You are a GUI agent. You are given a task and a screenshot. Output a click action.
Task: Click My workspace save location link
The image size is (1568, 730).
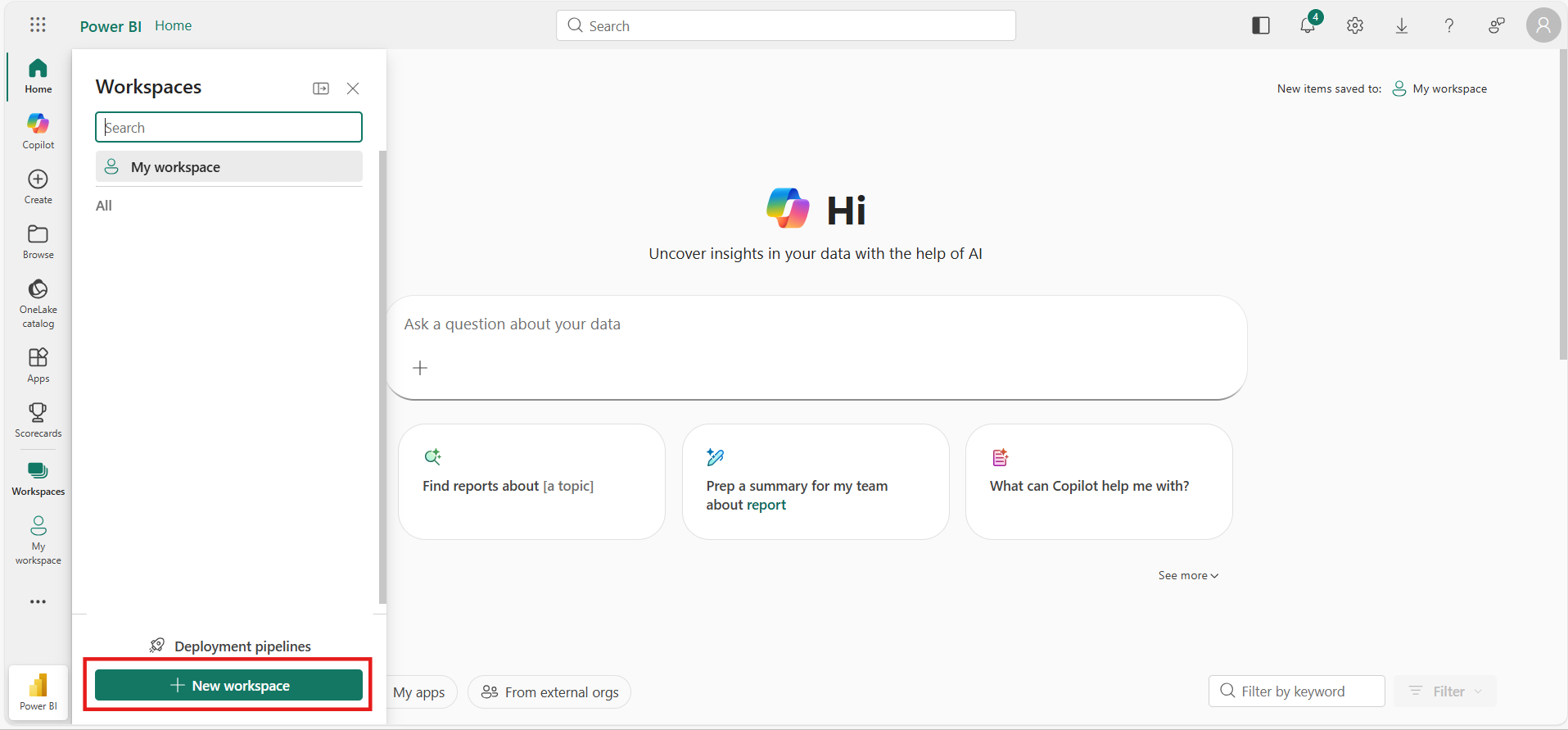1440,88
